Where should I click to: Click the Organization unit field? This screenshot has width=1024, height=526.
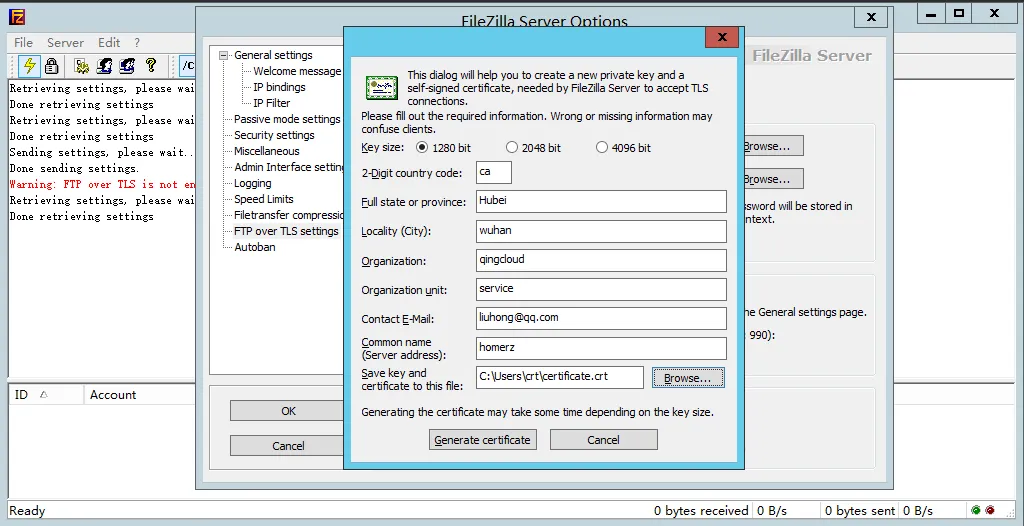tap(601, 289)
